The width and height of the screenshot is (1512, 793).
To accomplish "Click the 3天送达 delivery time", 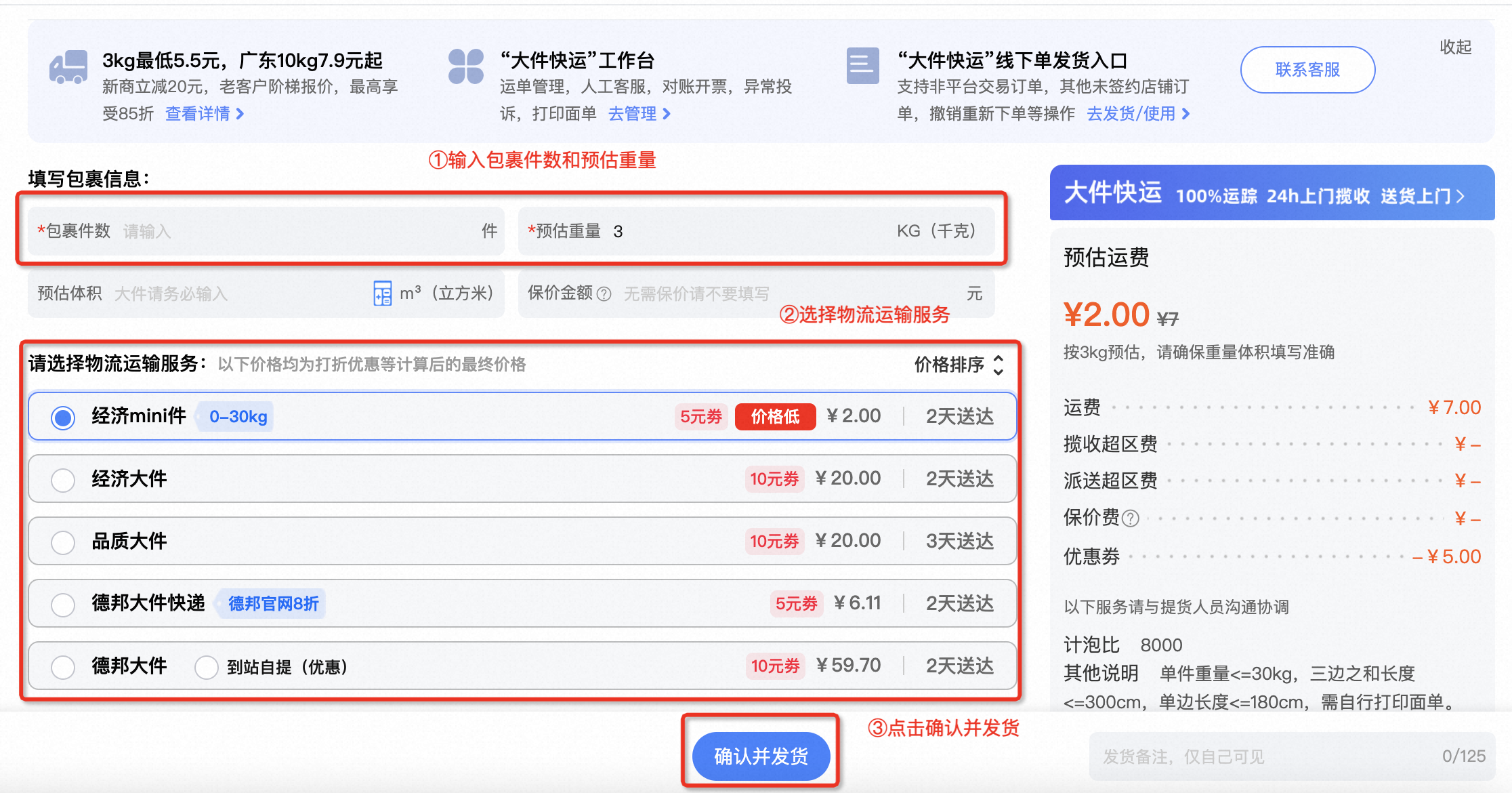I will [959, 541].
